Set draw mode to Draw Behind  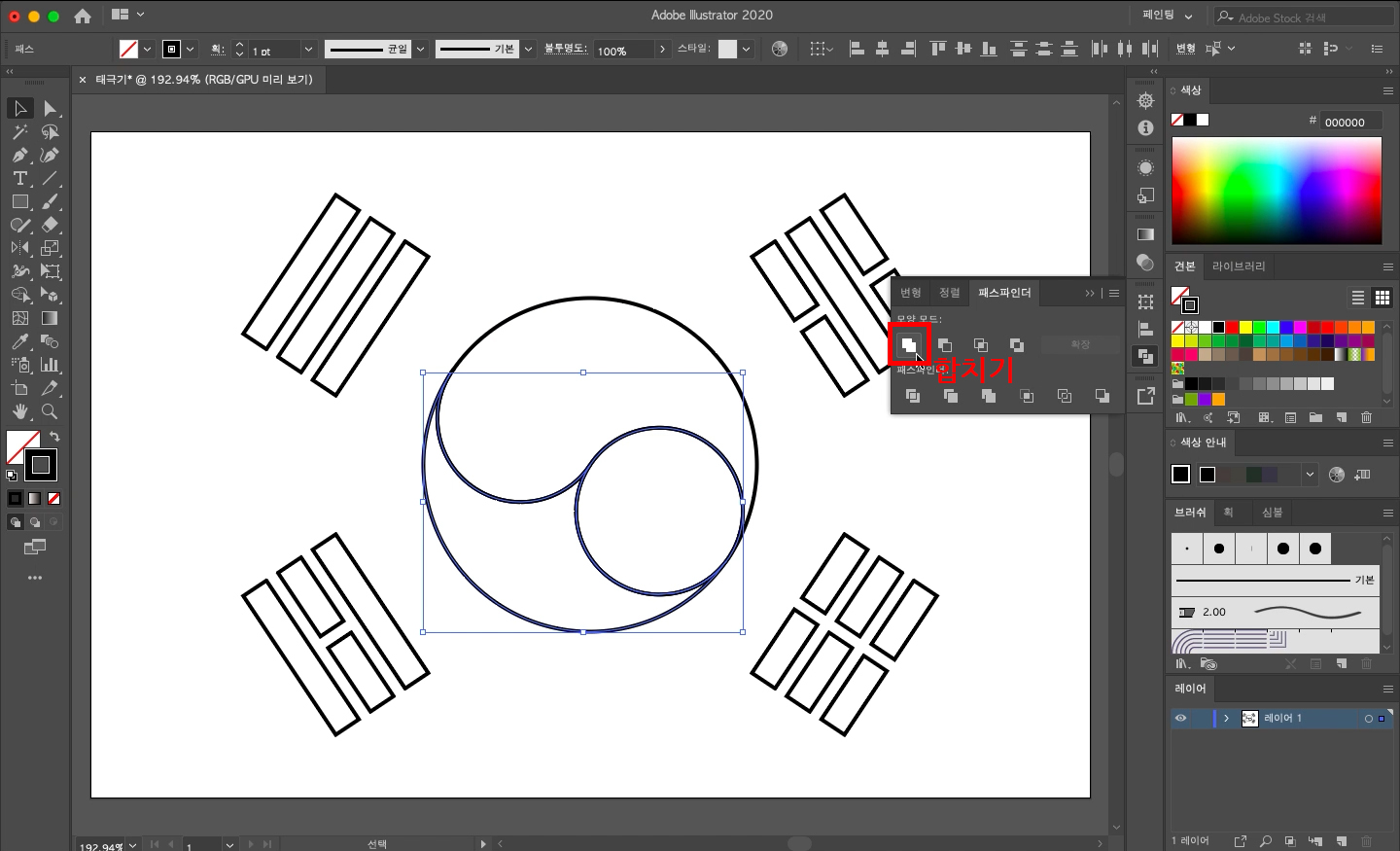click(x=34, y=522)
